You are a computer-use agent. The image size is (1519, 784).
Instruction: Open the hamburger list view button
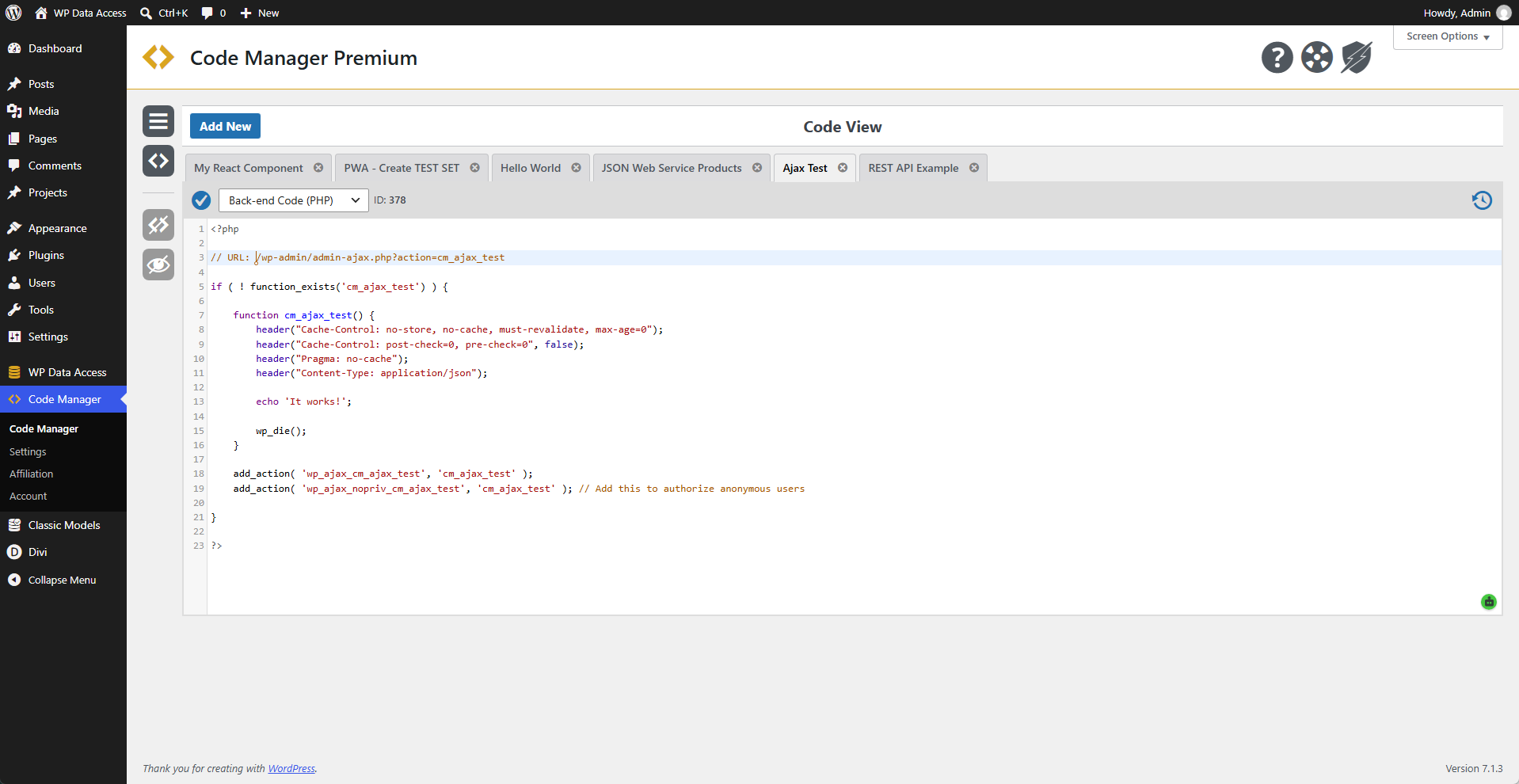158,121
